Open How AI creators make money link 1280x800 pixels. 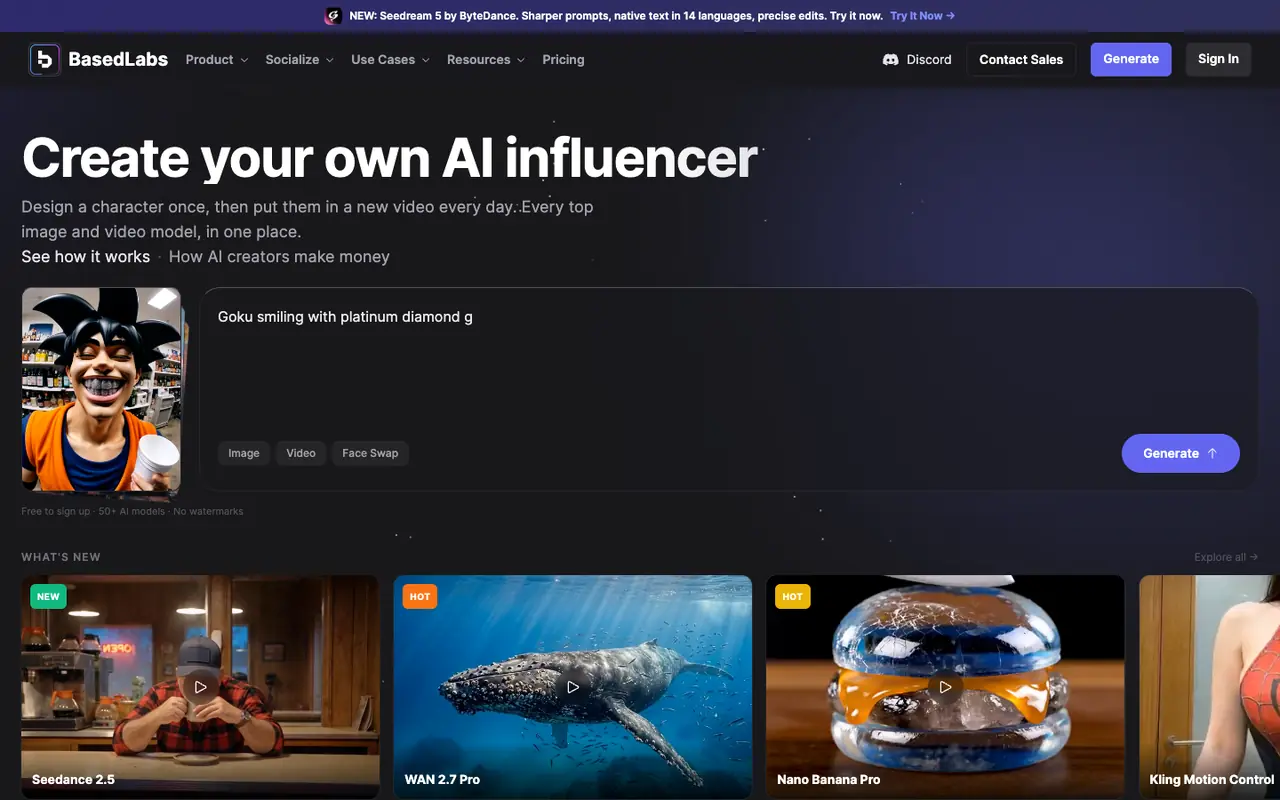(279, 257)
